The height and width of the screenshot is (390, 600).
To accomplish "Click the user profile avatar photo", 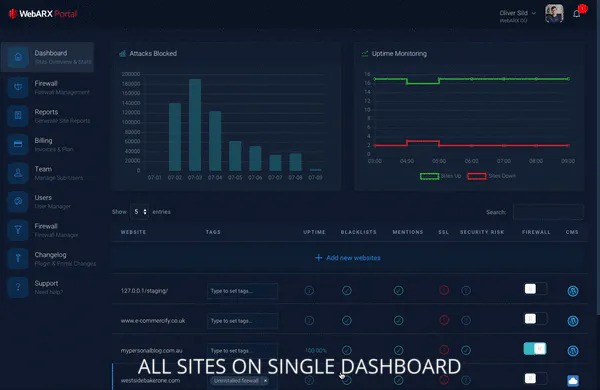I will click(x=554, y=14).
